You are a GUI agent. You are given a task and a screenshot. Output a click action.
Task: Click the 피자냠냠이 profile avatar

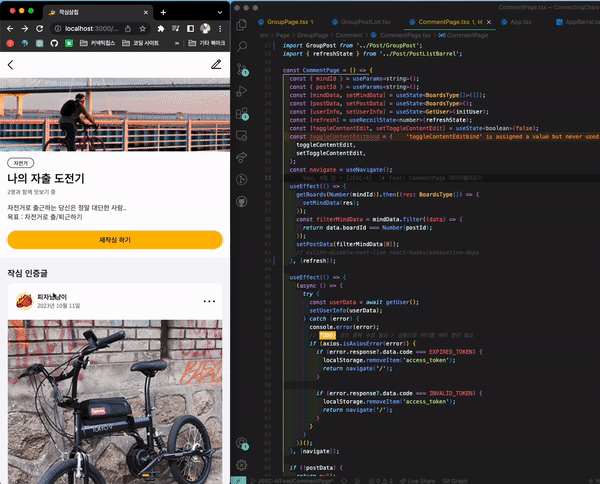pos(24,301)
